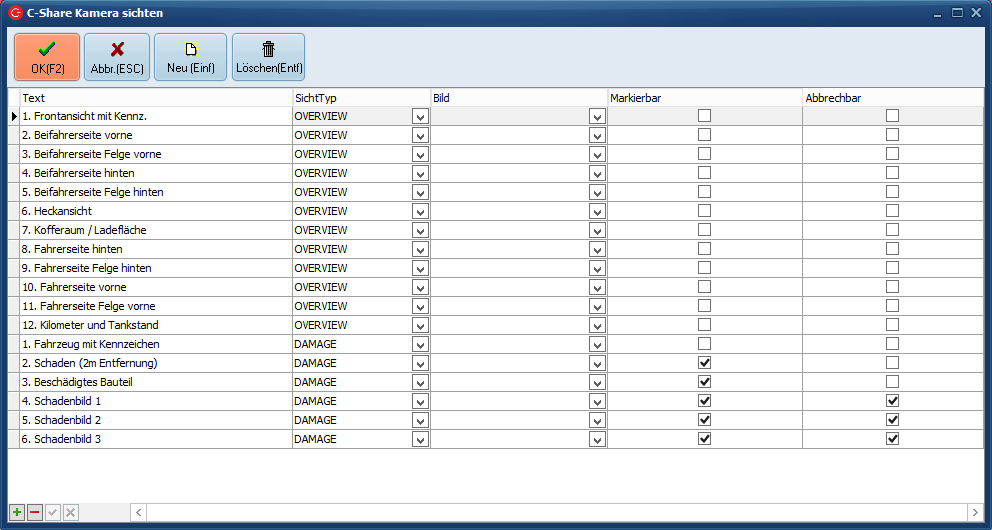Click green plus add-row icon at bottom
The image size is (992, 530).
tap(16, 512)
